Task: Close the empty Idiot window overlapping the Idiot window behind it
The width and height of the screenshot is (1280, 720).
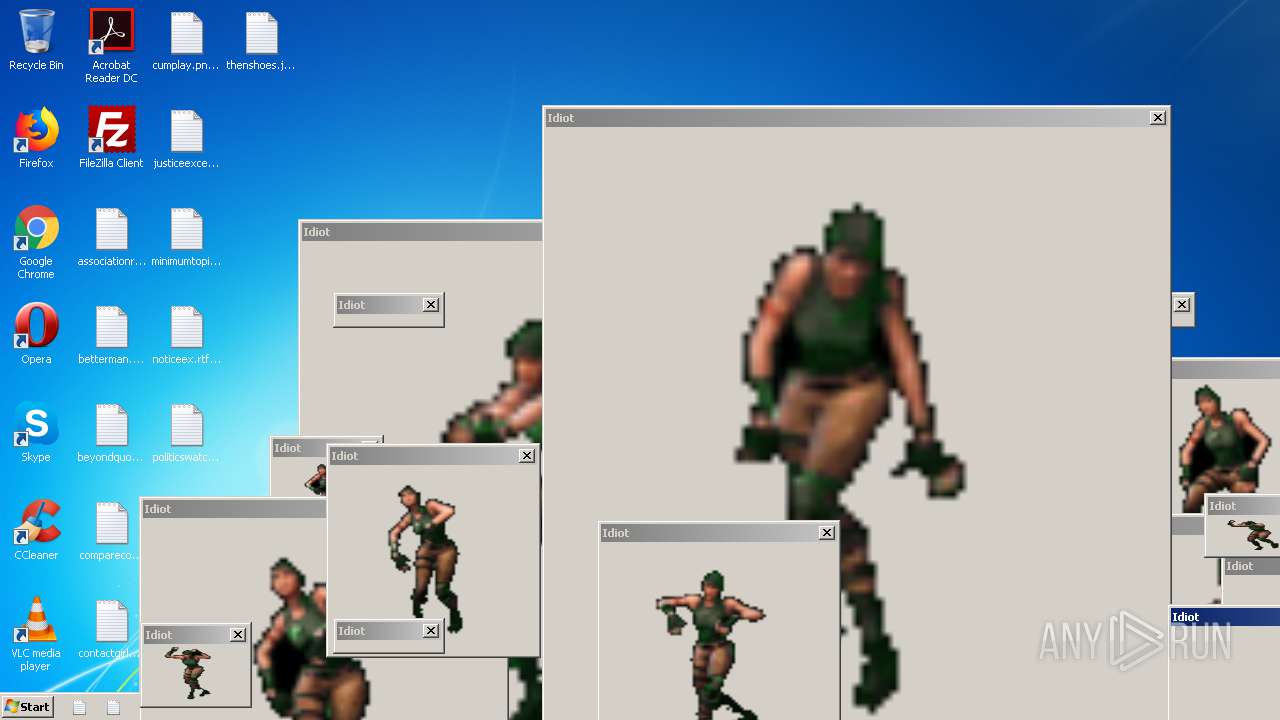Action: tap(431, 305)
